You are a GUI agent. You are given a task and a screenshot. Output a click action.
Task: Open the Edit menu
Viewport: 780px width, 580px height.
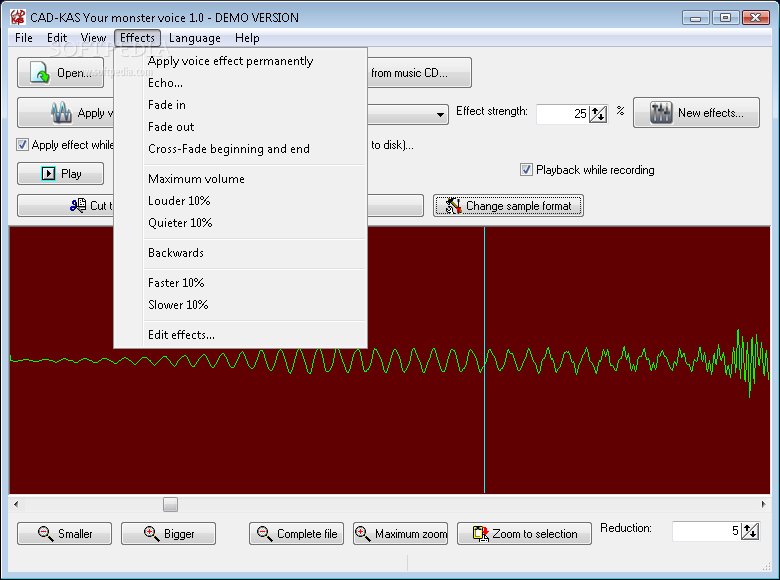pos(57,38)
